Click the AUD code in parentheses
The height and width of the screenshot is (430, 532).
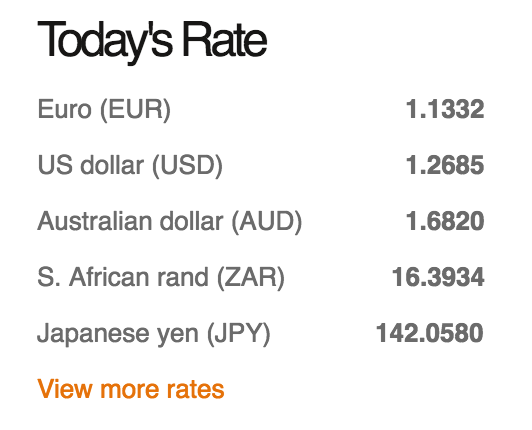click(x=267, y=221)
